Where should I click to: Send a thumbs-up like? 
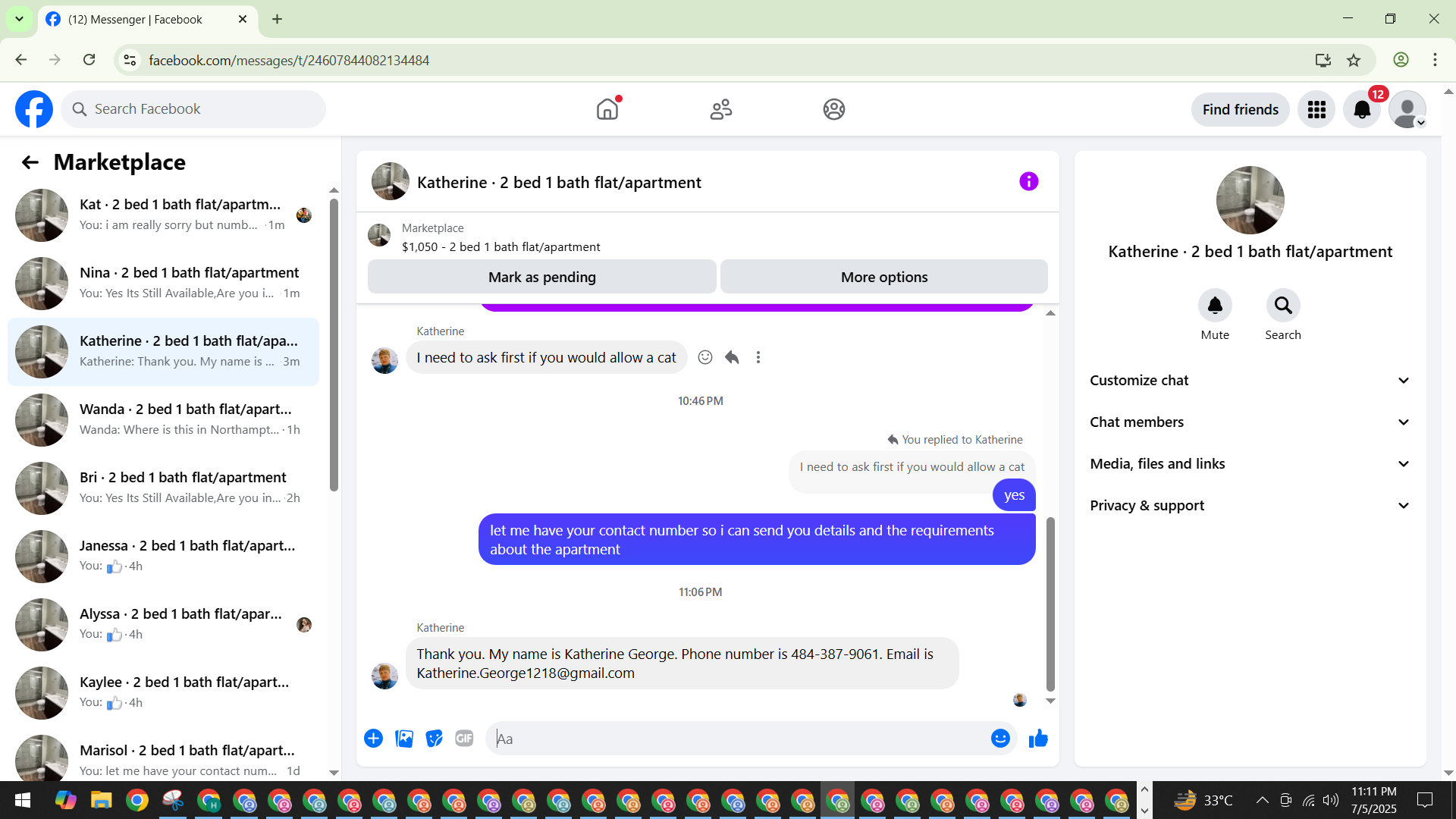(x=1038, y=738)
